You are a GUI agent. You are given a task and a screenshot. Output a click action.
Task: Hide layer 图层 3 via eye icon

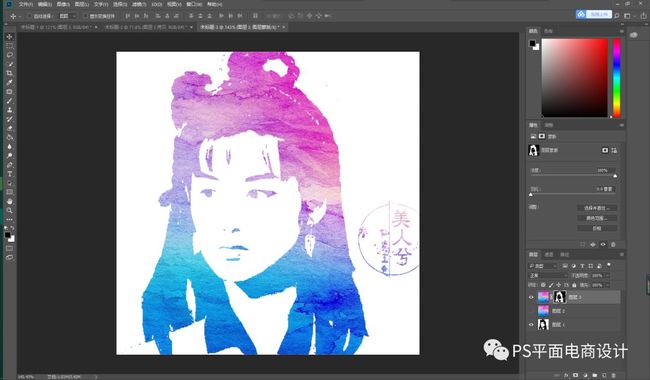[x=531, y=297]
